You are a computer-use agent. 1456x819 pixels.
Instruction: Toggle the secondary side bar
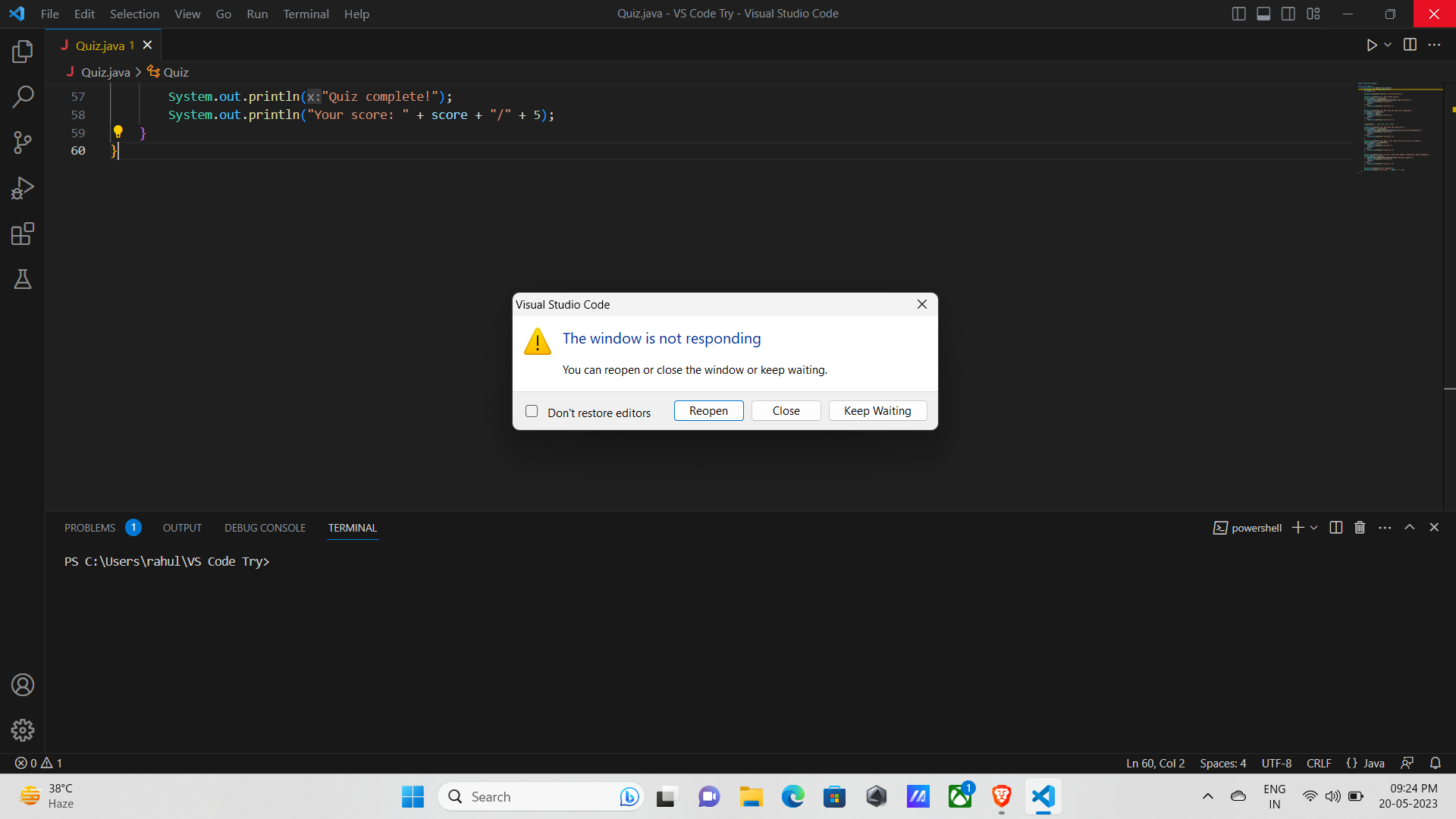1288,13
